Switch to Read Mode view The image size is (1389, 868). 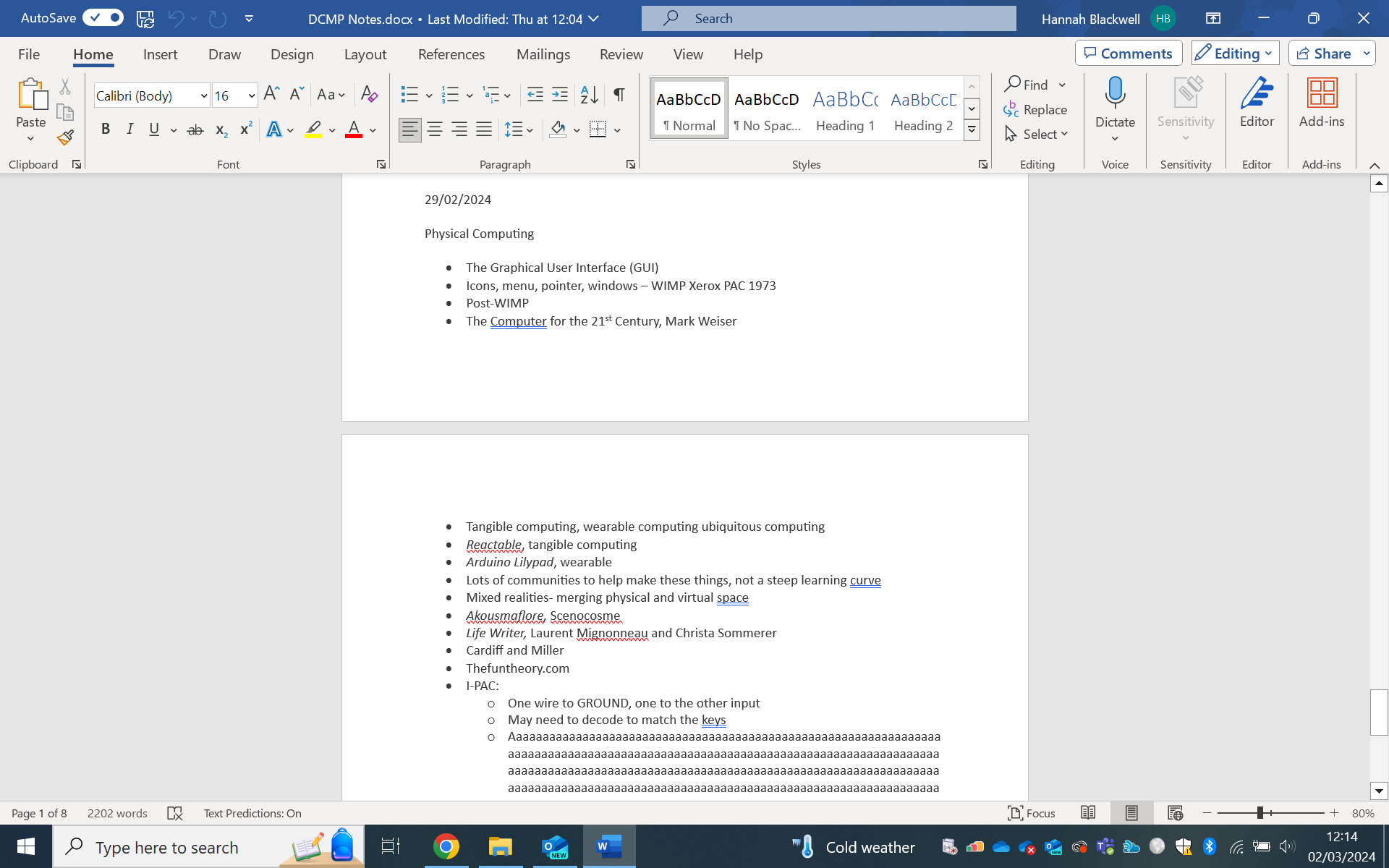(1088, 813)
